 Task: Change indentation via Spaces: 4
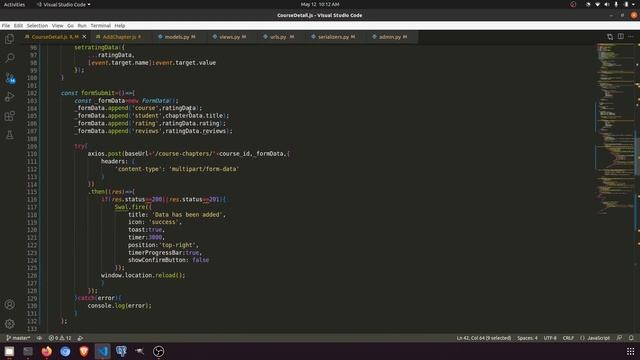pos(527,338)
